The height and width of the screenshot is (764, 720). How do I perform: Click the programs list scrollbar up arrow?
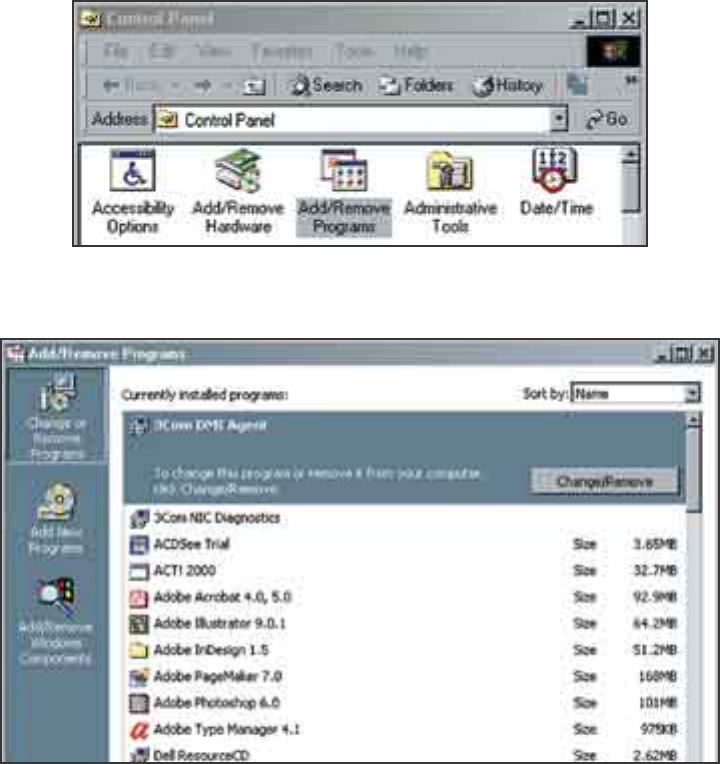694,420
